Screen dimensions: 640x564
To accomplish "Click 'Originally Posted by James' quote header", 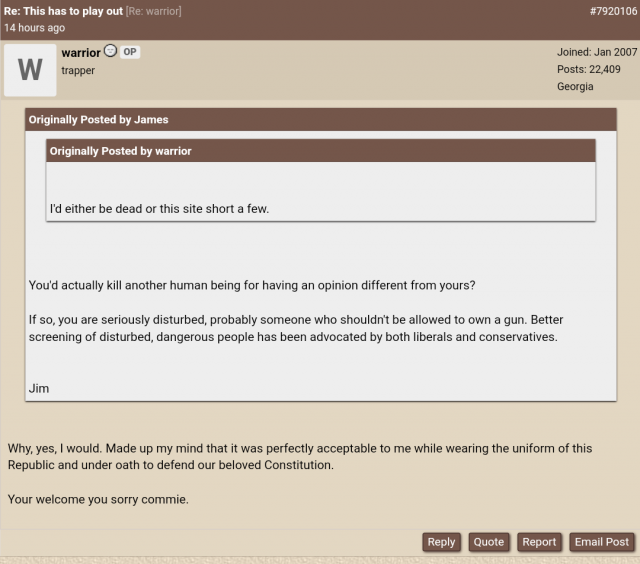I will click(98, 120).
